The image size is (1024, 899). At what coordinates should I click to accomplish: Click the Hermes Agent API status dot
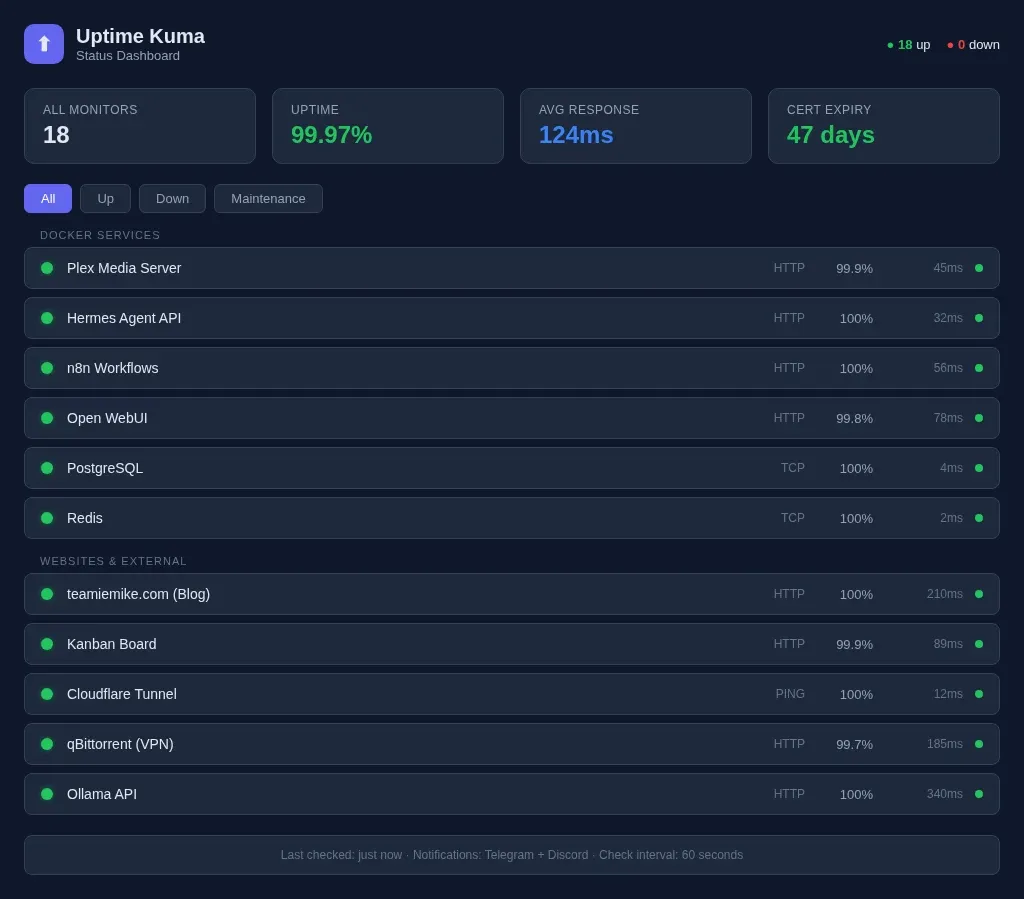[47, 318]
